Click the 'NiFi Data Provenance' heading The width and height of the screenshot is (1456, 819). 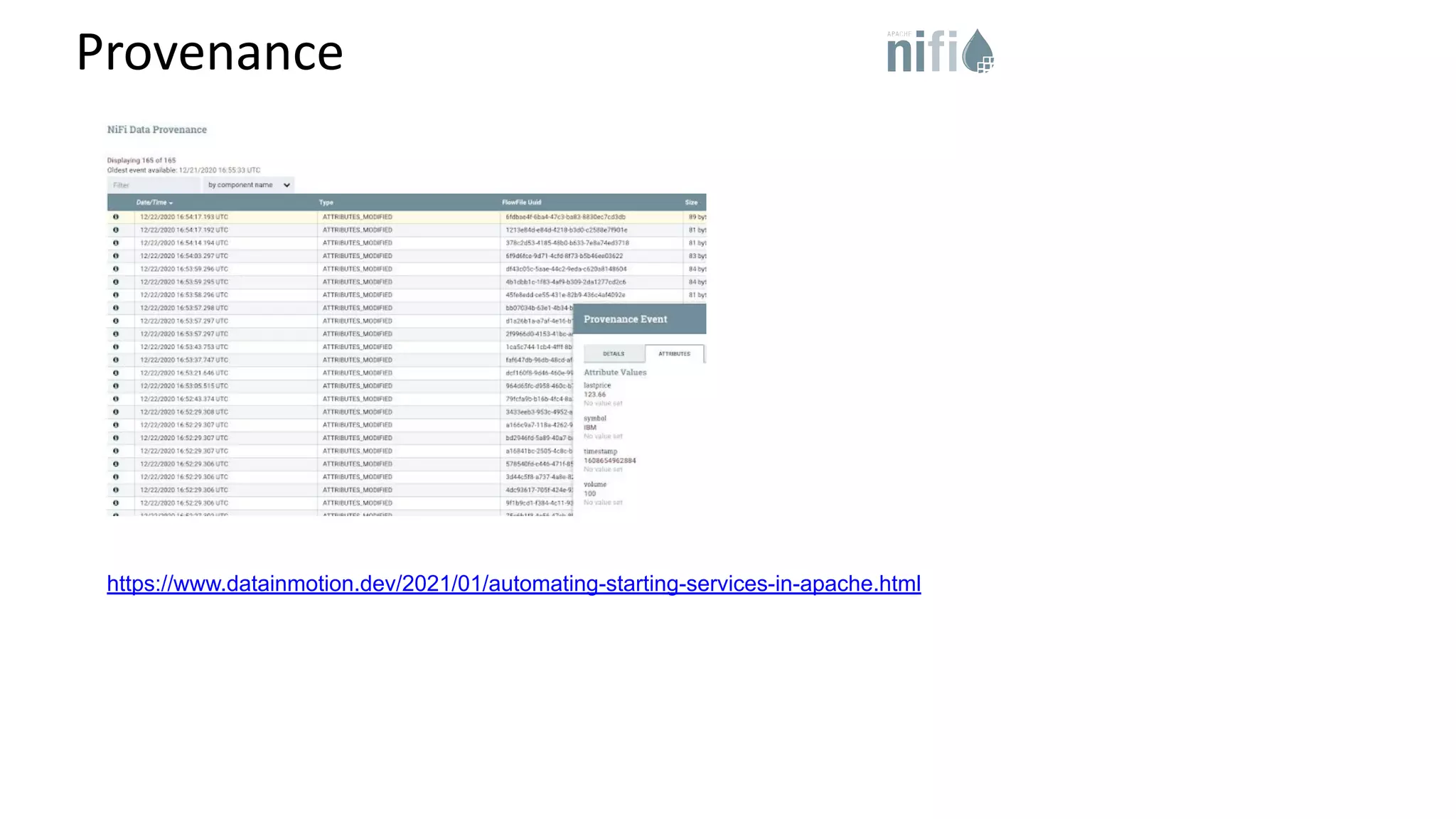(157, 129)
